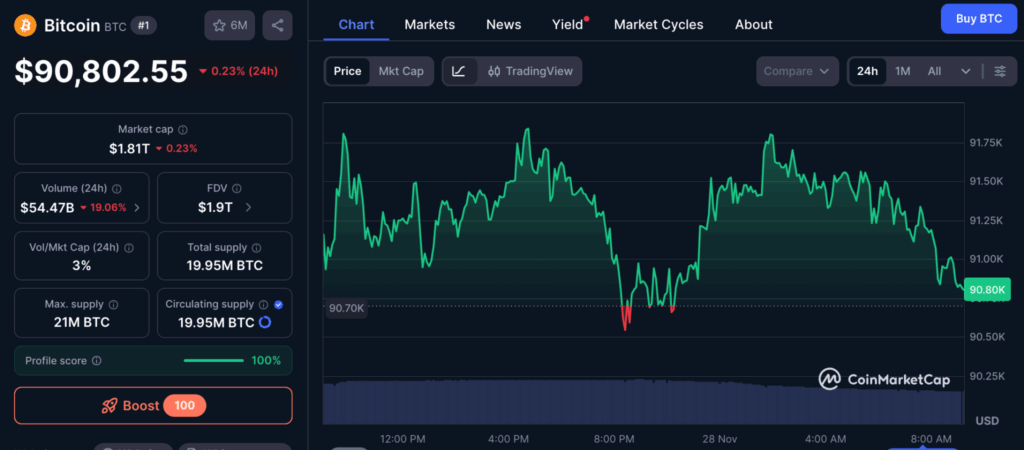Expand Volume (24h) details arrow
The height and width of the screenshot is (450, 1024).
pos(137,207)
